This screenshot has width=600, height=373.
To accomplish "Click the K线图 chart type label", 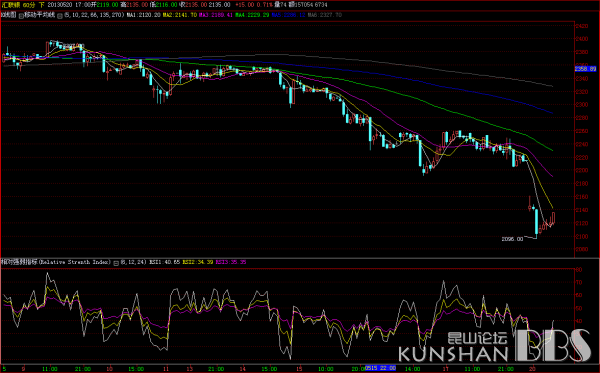I will [x=9, y=15].
